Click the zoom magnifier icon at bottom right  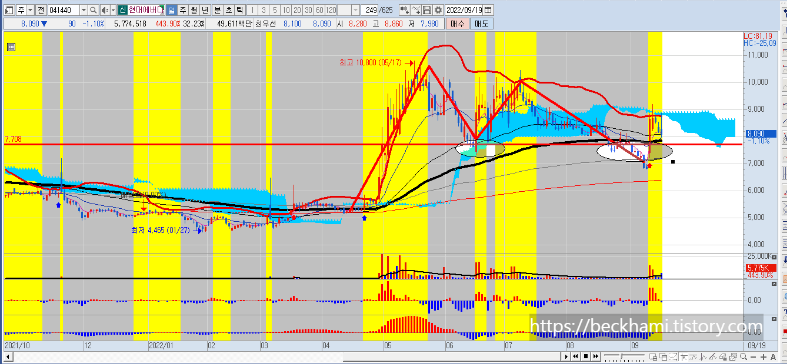(x=743, y=357)
